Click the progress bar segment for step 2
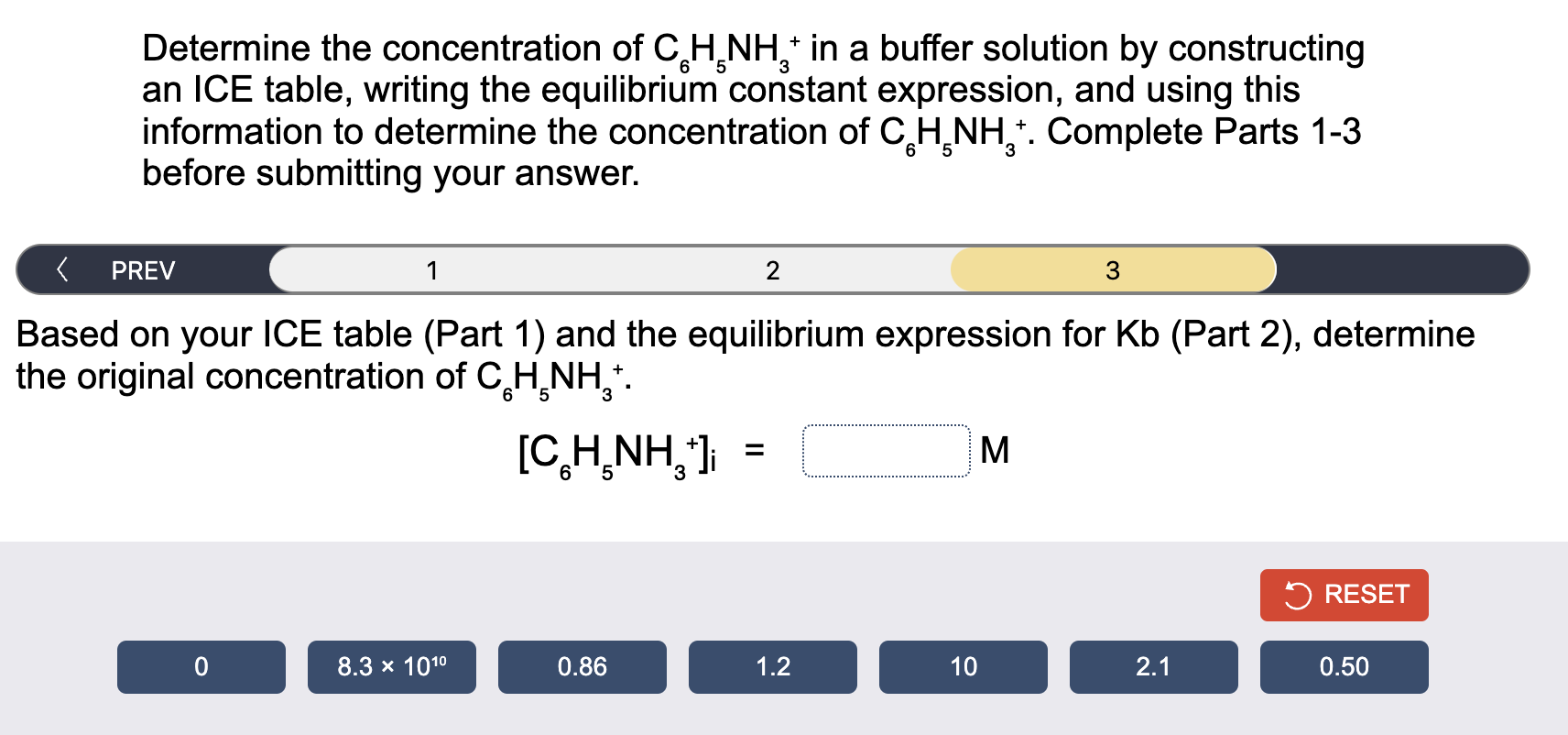1568x735 pixels. (772, 269)
